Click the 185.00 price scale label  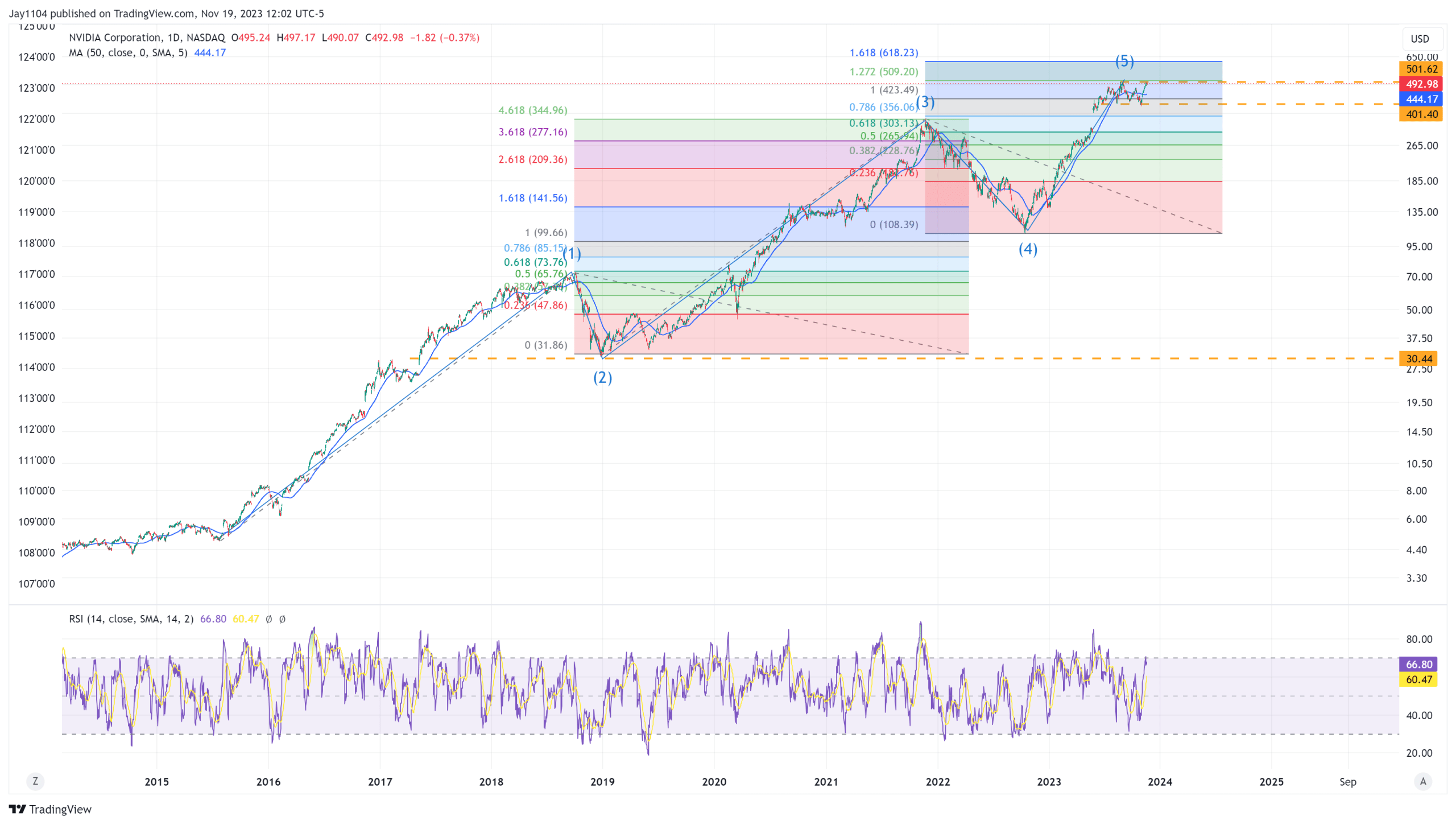(1422, 181)
